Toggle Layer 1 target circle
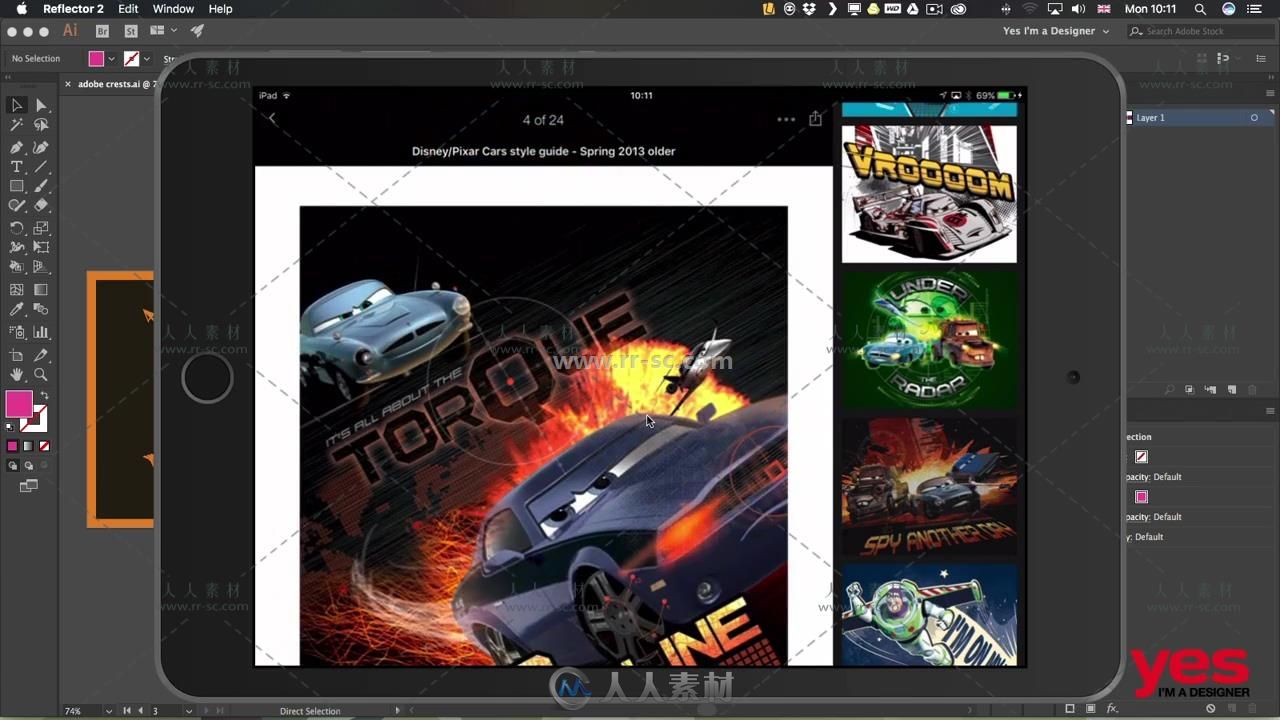This screenshot has height=720, width=1280. click(x=1254, y=118)
